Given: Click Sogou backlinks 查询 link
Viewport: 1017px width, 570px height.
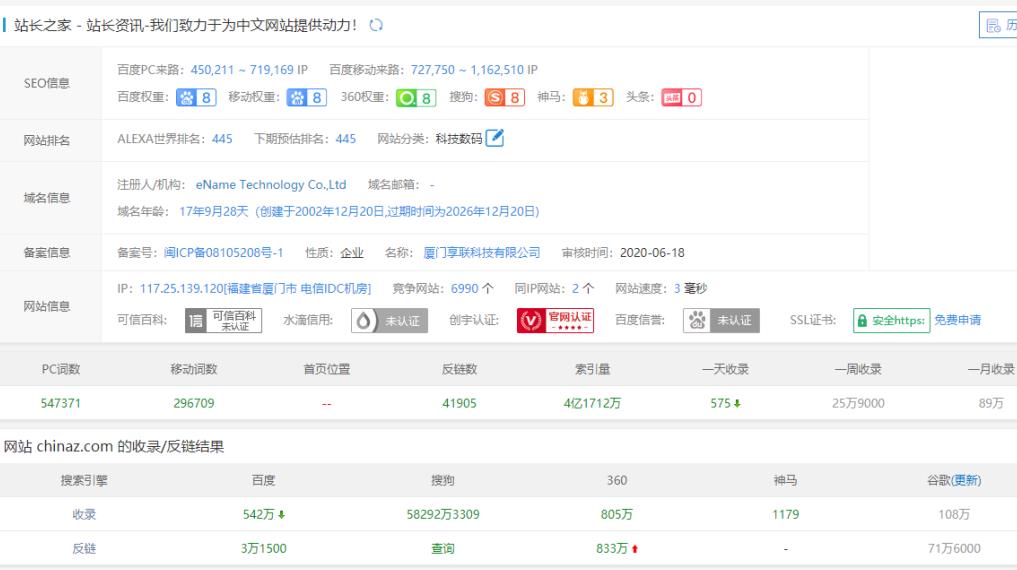Looking at the screenshot, I should [443, 549].
